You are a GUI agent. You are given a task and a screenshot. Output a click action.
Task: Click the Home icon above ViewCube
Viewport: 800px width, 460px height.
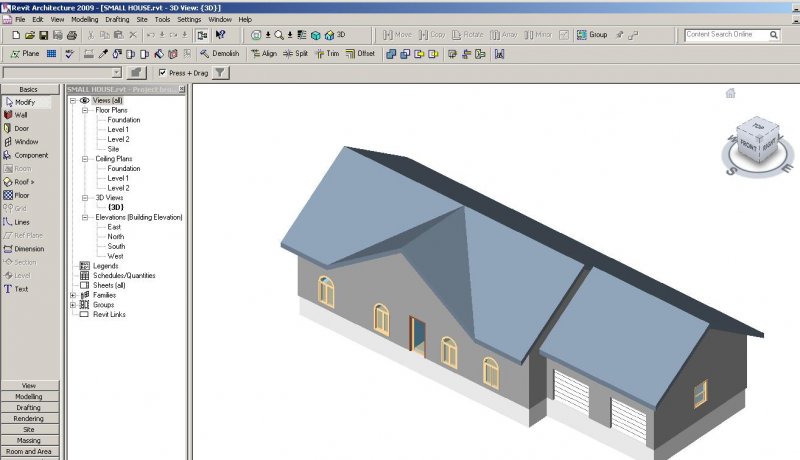tap(731, 94)
